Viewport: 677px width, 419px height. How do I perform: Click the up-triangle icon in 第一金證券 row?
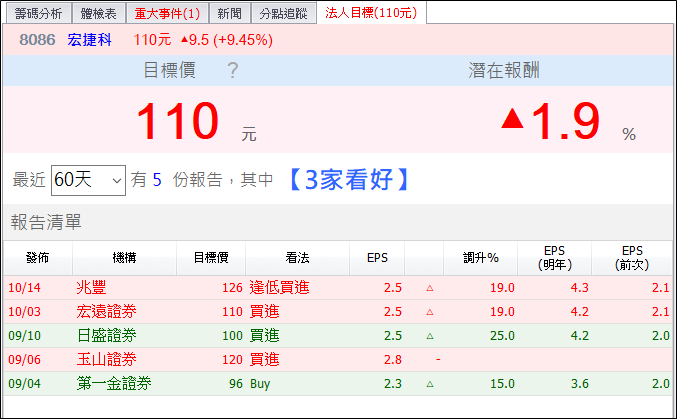click(x=430, y=384)
